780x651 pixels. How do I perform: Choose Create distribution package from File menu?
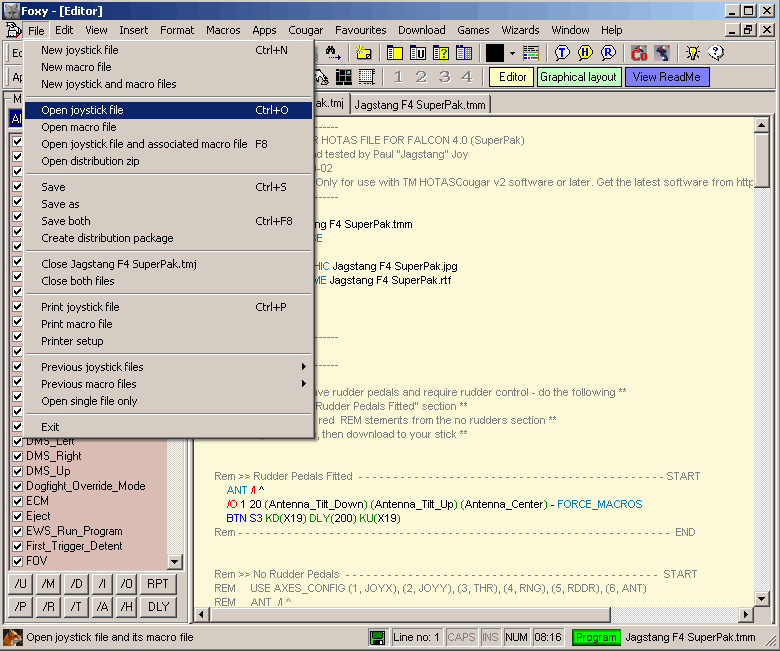pos(107,238)
